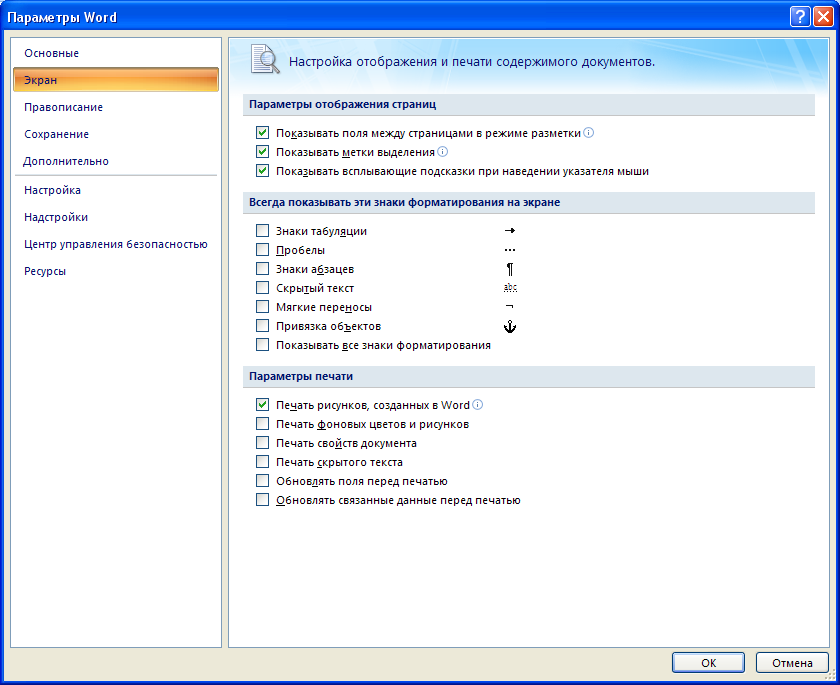Confirm with the OK button
Image resolution: width=840 pixels, height=685 pixels.
(708, 663)
